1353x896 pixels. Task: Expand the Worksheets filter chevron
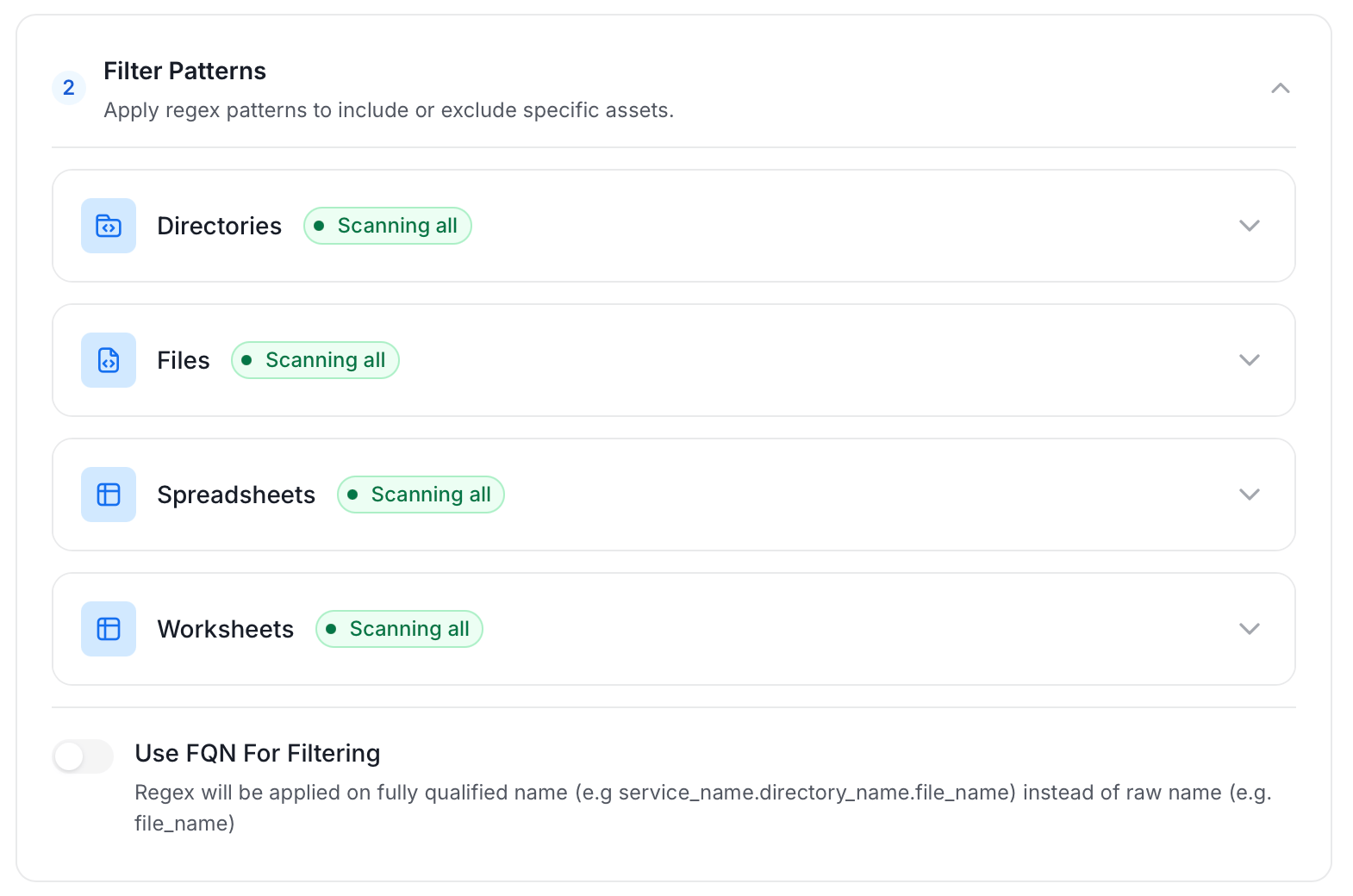click(x=1250, y=629)
